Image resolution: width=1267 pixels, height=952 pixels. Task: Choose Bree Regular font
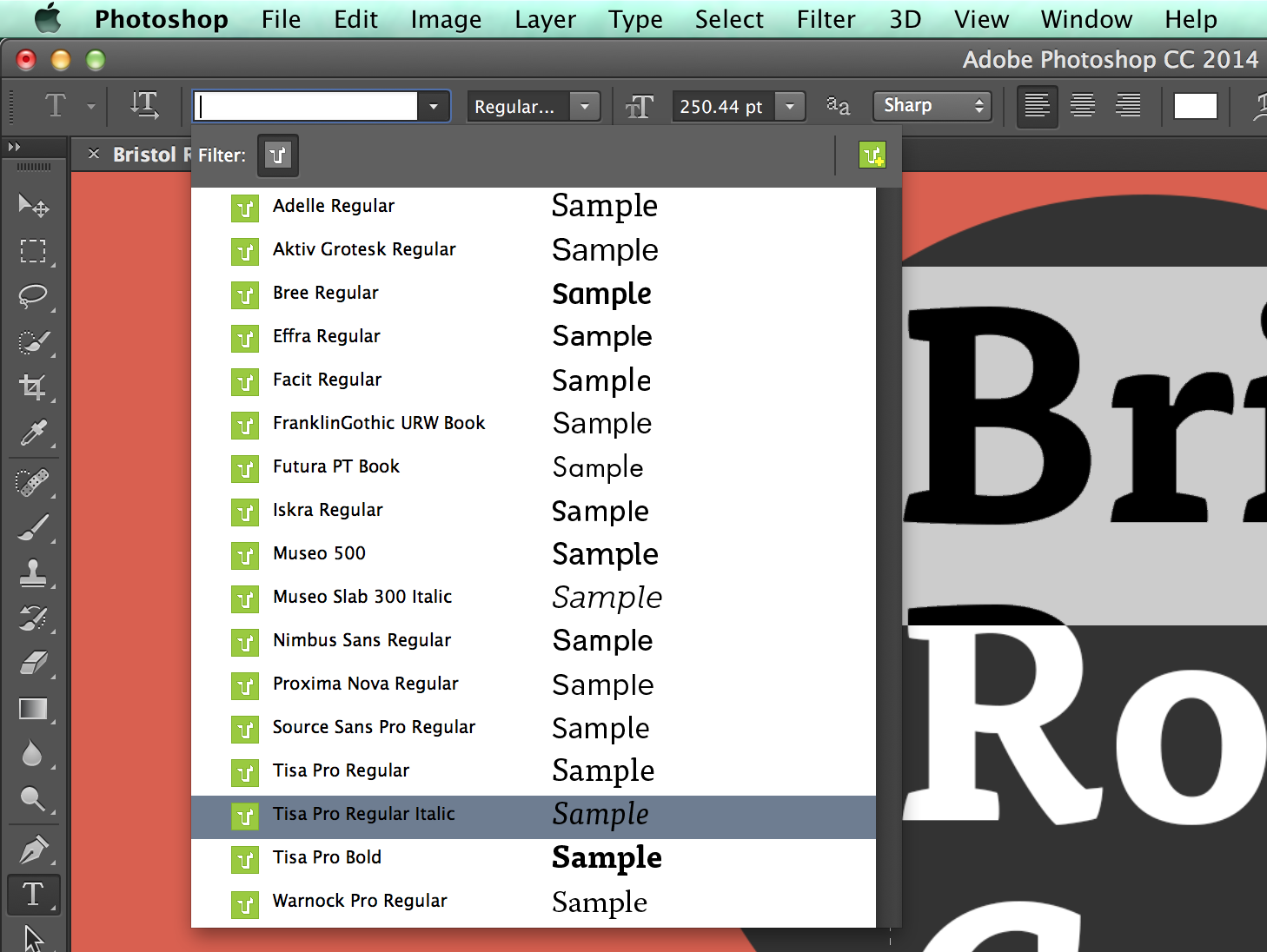tap(534, 293)
